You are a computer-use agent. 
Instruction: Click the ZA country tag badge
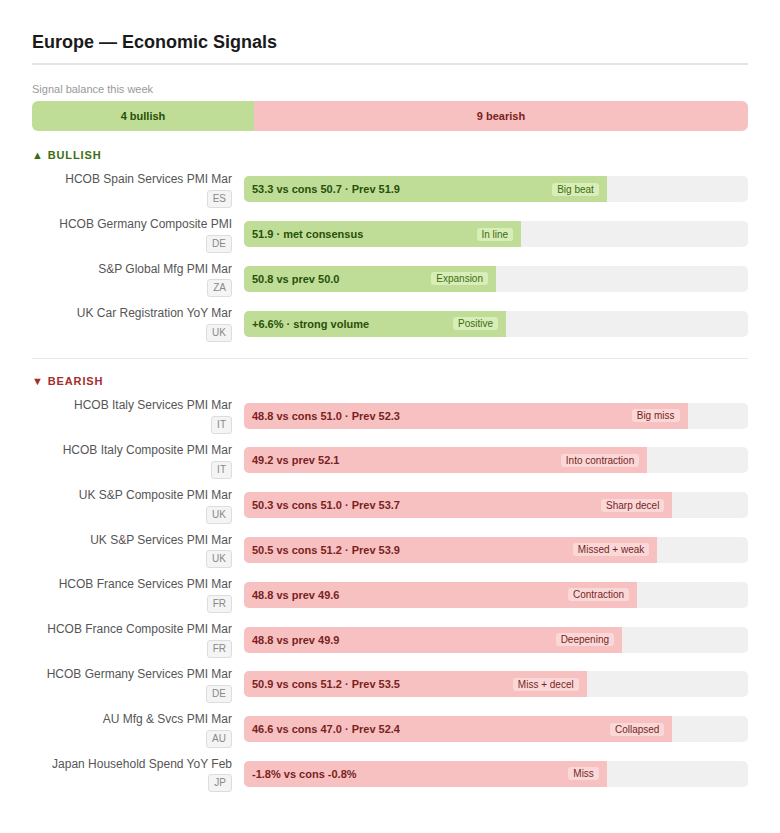[x=219, y=288]
